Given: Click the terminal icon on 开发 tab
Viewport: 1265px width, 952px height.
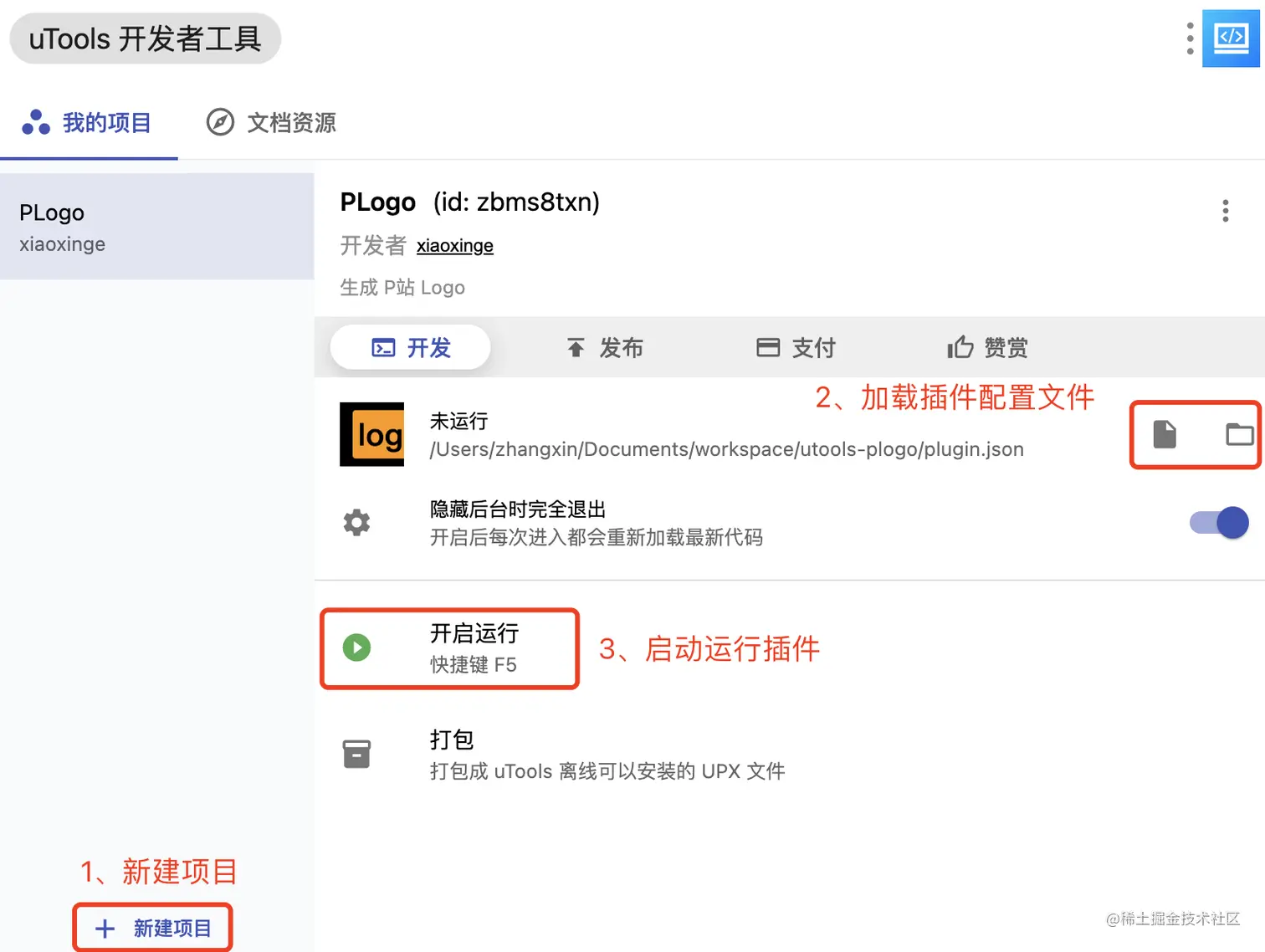Looking at the screenshot, I should 383,347.
